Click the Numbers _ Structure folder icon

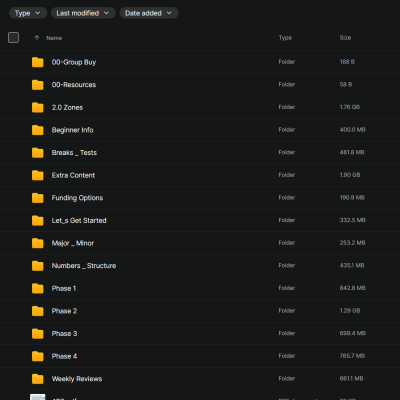click(x=38, y=266)
